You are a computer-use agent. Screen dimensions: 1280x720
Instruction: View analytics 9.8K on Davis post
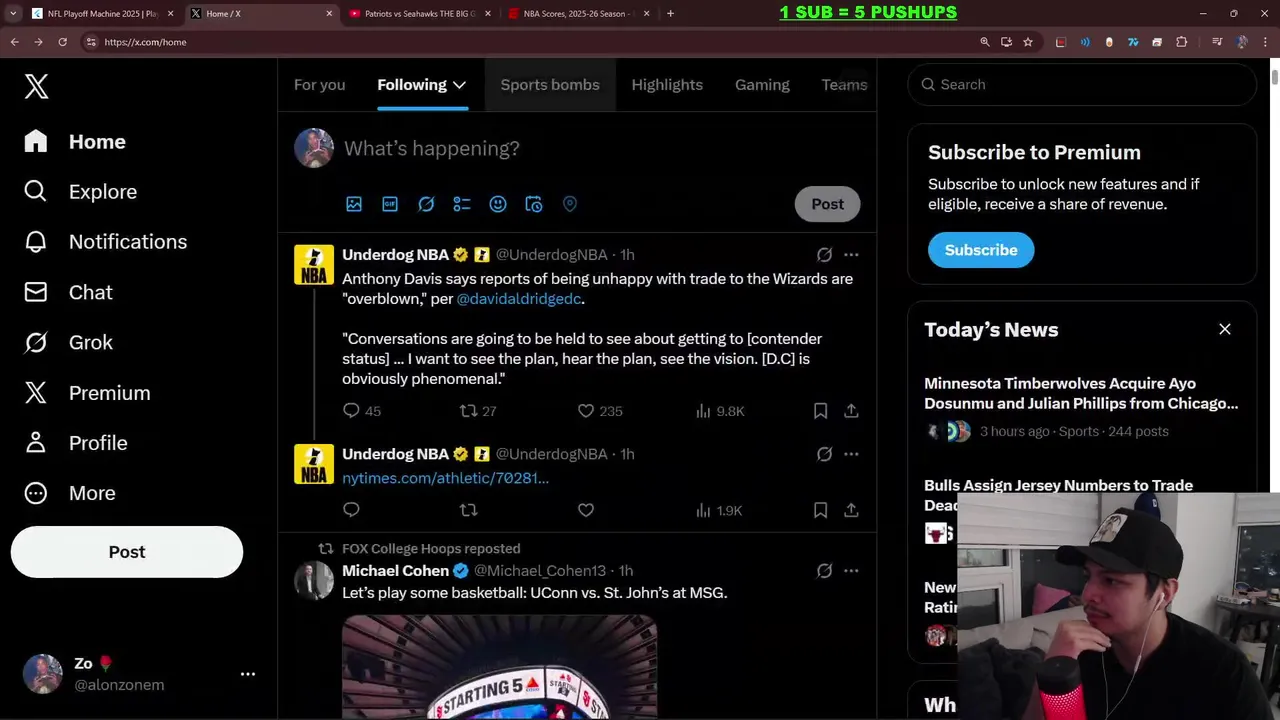pyautogui.click(x=720, y=411)
